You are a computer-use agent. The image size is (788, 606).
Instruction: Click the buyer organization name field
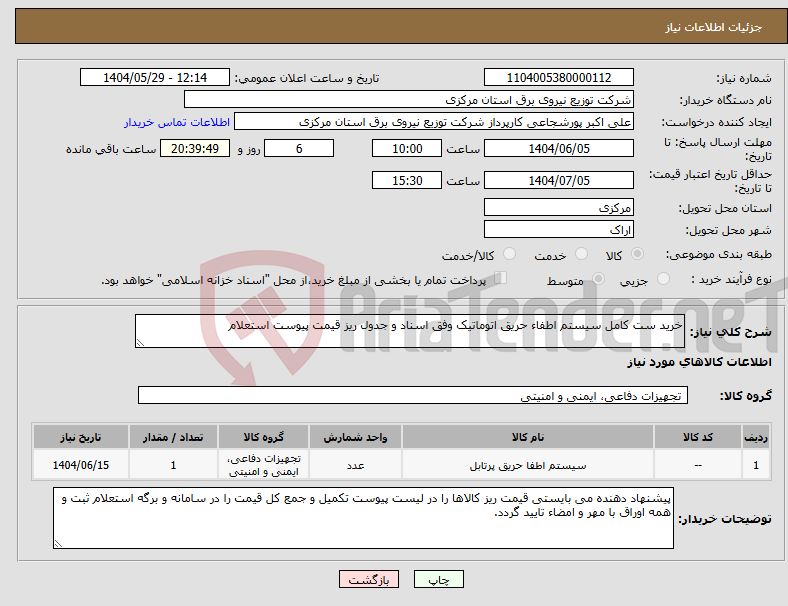tap(409, 99)
